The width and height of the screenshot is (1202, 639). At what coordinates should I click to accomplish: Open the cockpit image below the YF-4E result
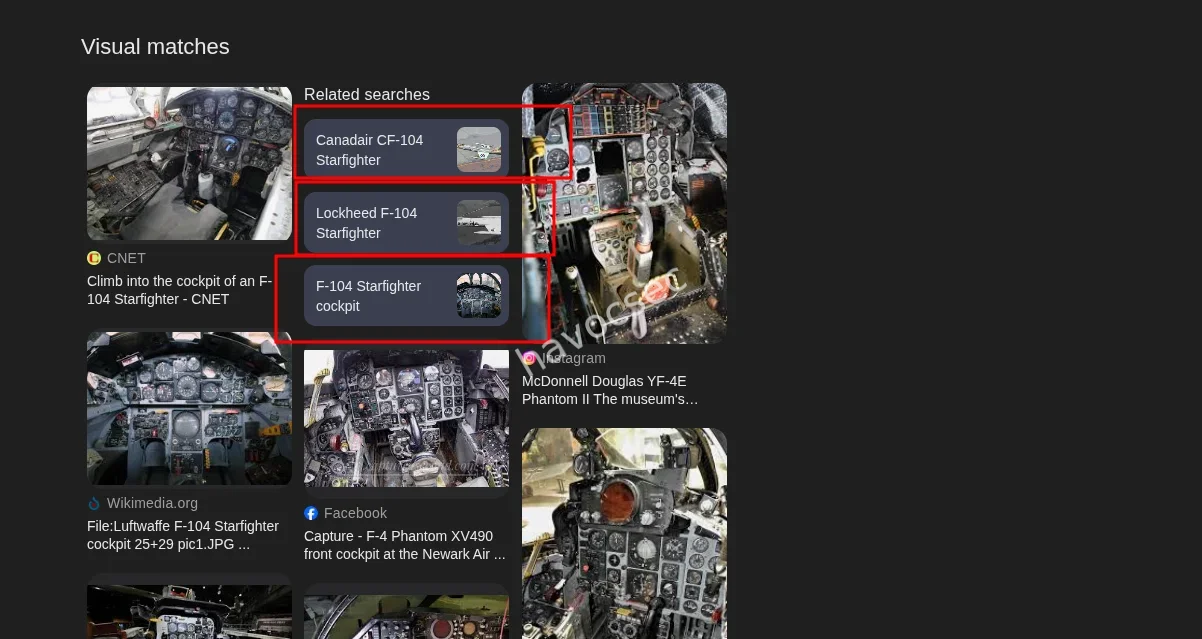tap(624, 533)
